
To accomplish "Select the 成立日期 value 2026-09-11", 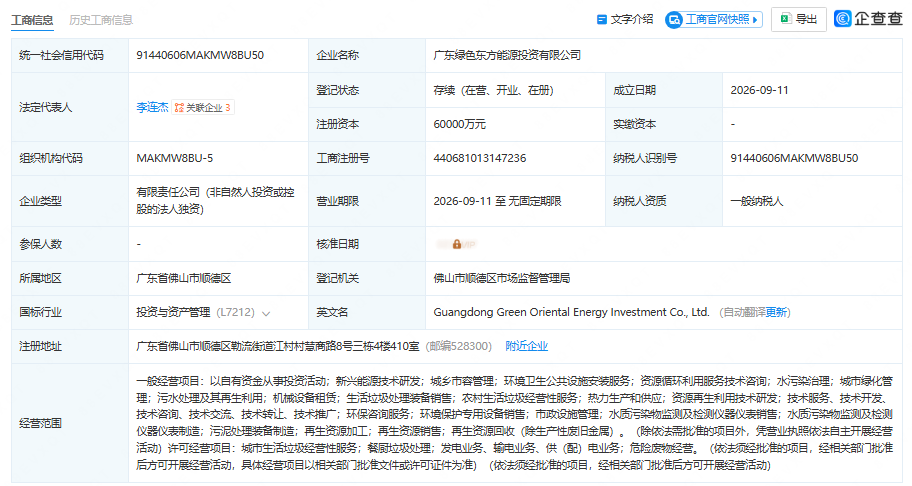I will [x=759, y=90].
